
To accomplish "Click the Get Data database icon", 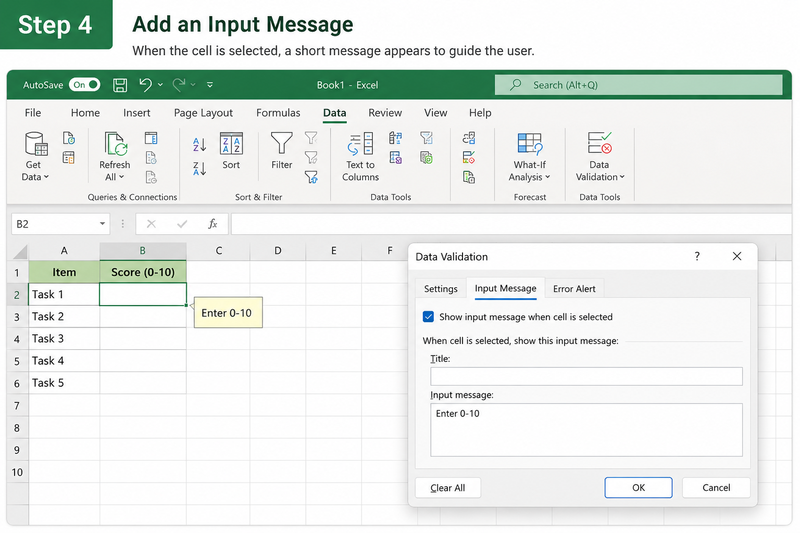I will 36,143.
